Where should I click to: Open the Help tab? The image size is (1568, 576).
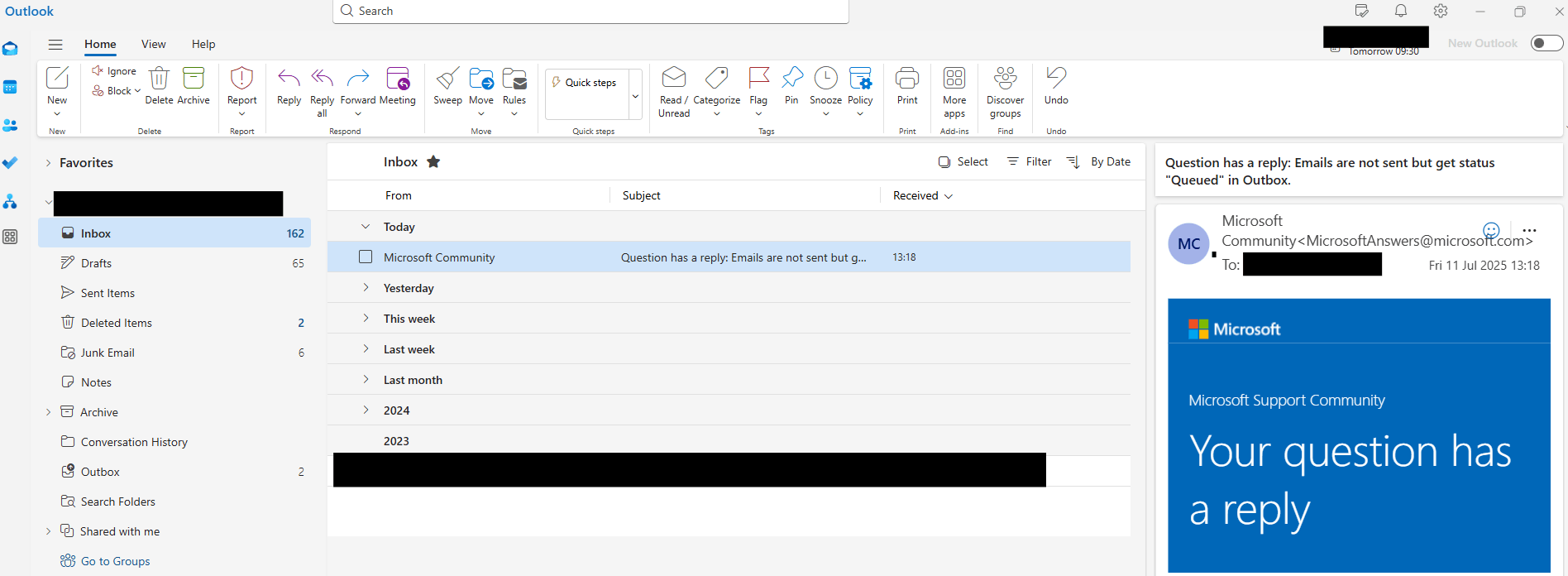coord(203,45)
